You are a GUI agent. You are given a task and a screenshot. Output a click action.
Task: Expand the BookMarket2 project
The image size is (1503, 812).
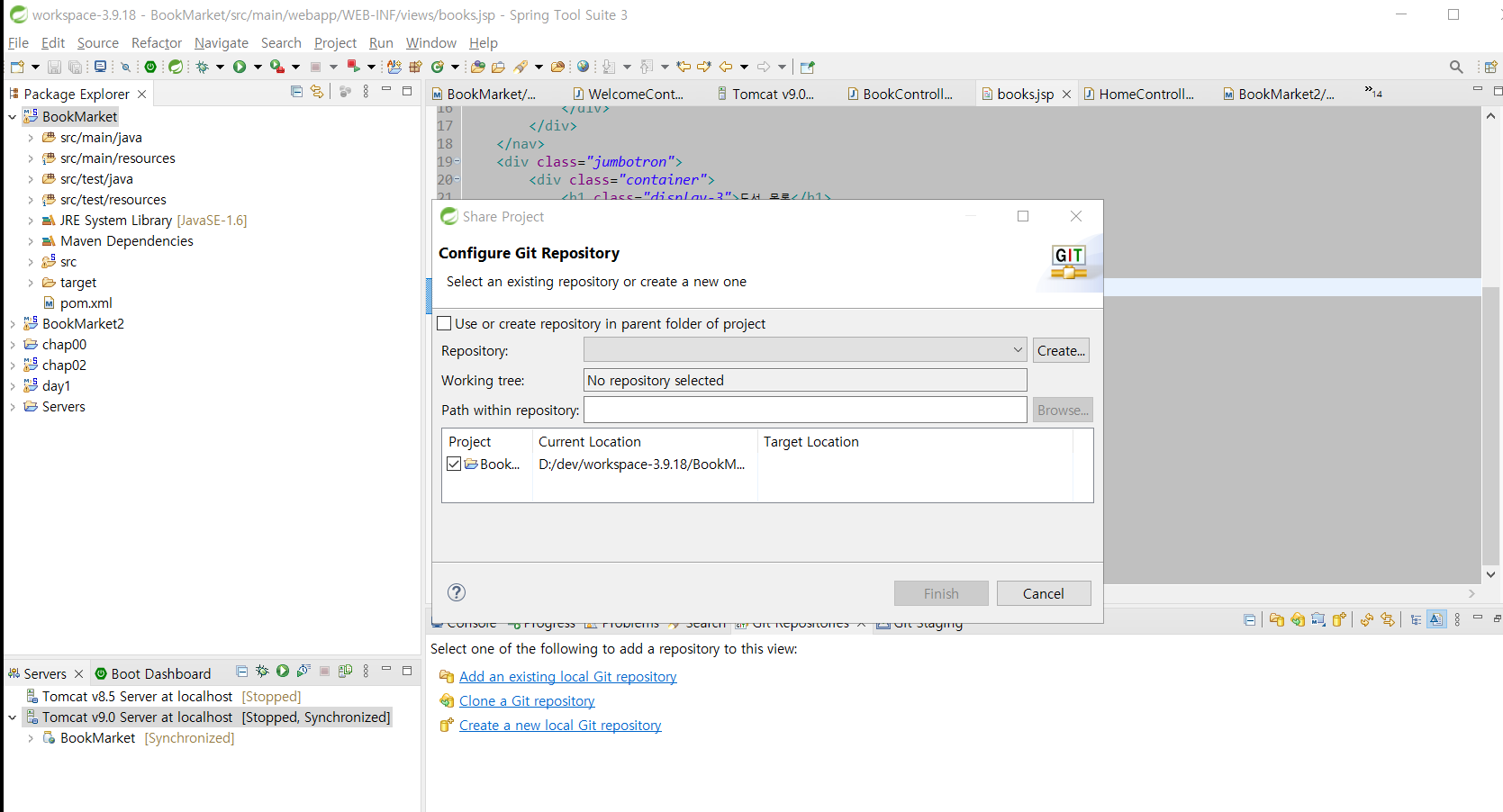(x=12, y=324)
